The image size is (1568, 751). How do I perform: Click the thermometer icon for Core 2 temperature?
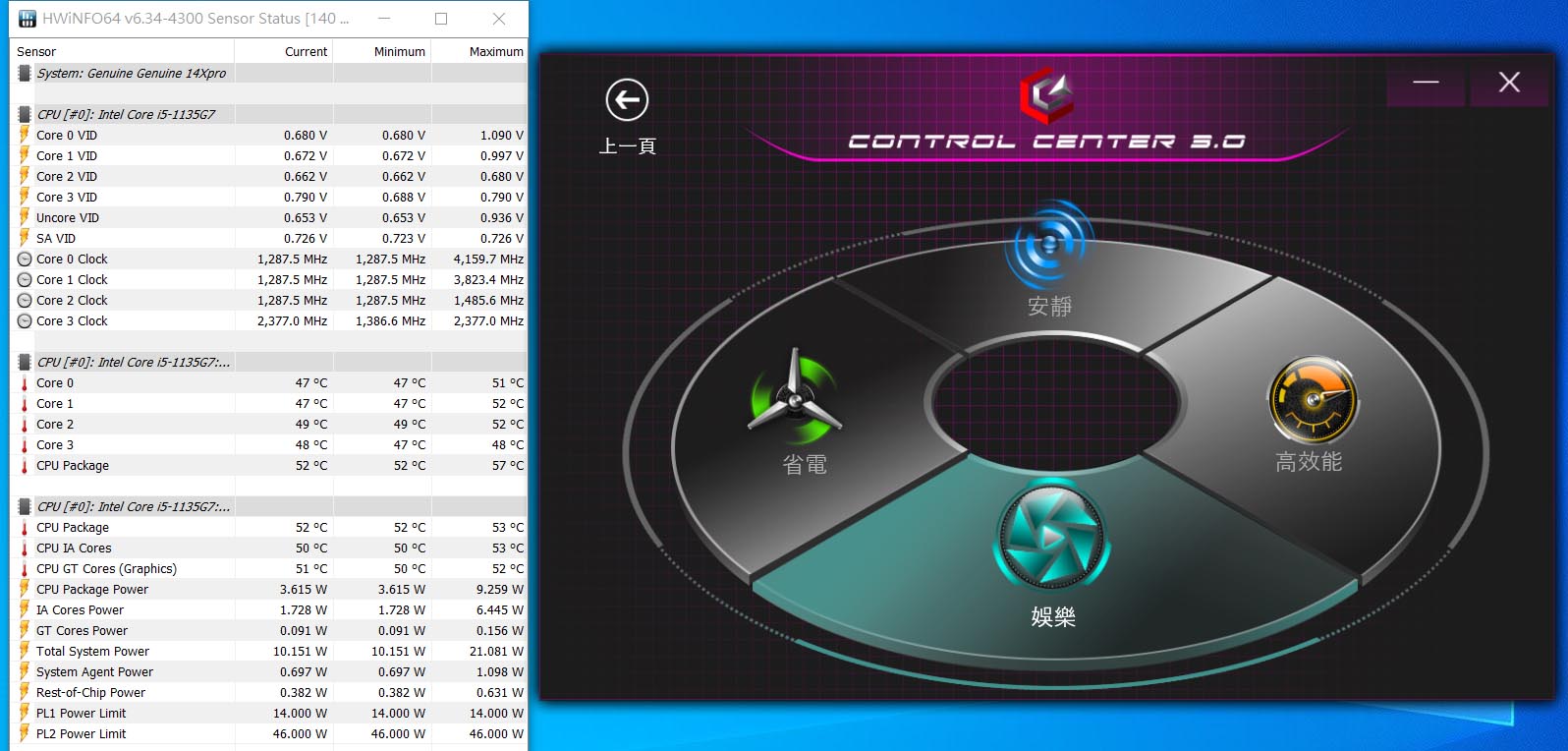click(25, 425)
